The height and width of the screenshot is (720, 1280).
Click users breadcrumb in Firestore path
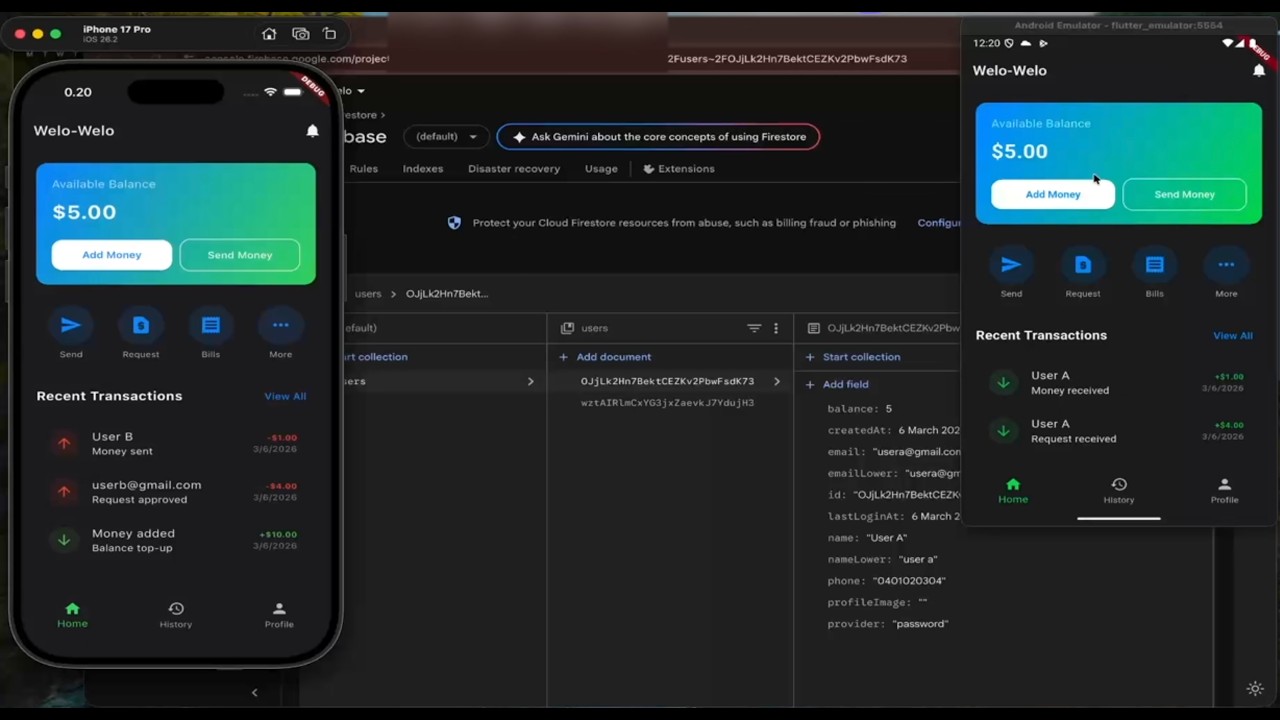point(368,294)
